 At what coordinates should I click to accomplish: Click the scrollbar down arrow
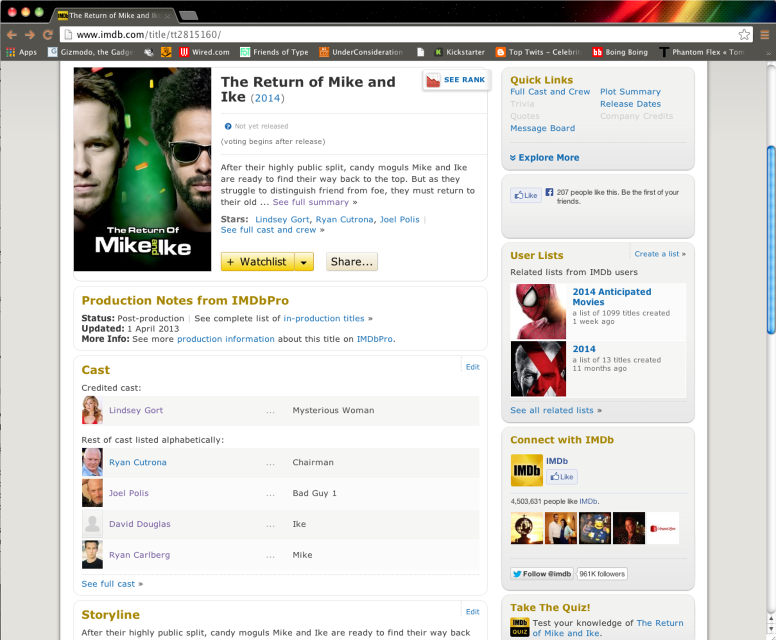click(x=771, y=629)
